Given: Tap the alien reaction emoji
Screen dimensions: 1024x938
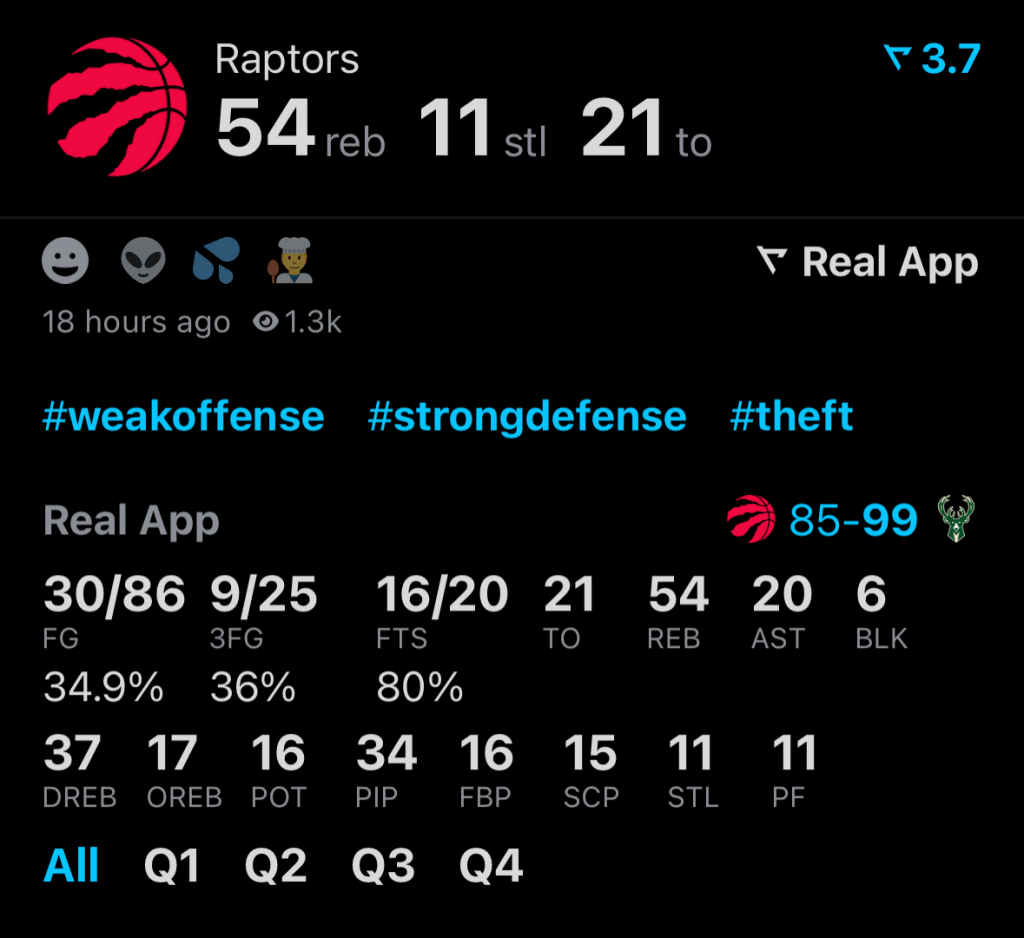Looking at the screenshot, I should pos(141,262).
